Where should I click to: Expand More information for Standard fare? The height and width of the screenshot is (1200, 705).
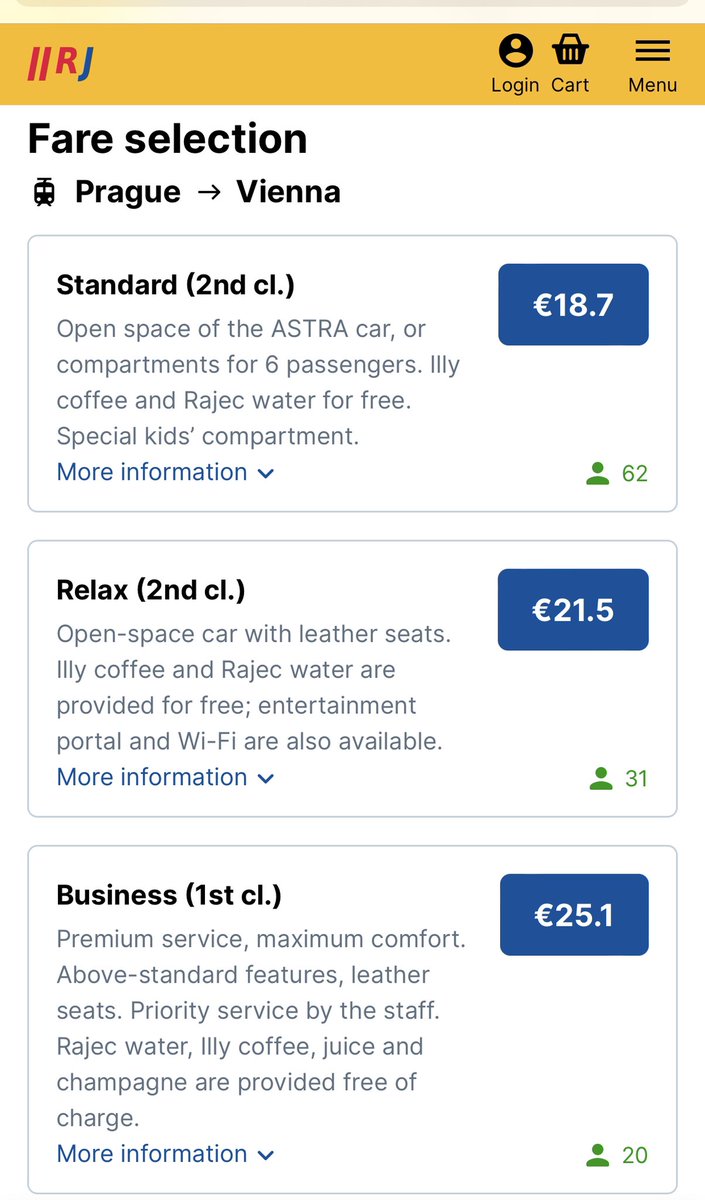(165, 472)
